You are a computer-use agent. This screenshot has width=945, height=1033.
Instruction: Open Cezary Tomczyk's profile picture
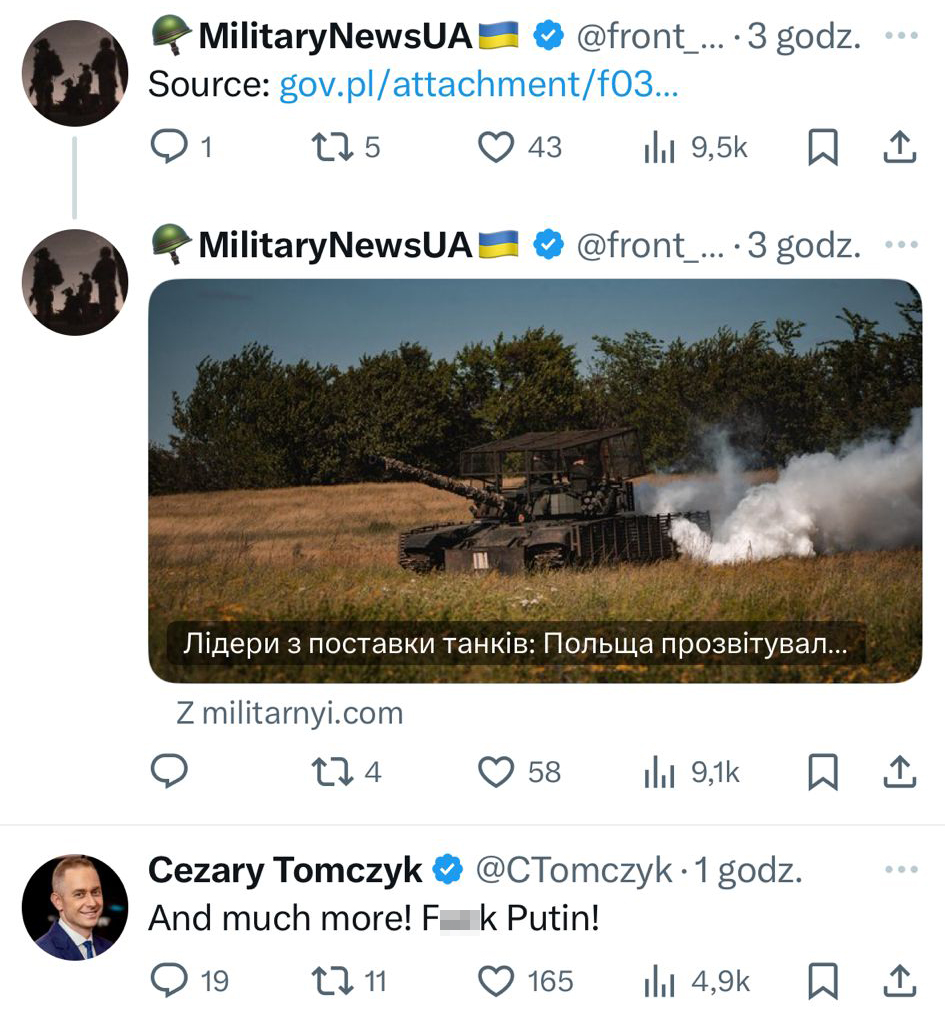coord(75,907)
